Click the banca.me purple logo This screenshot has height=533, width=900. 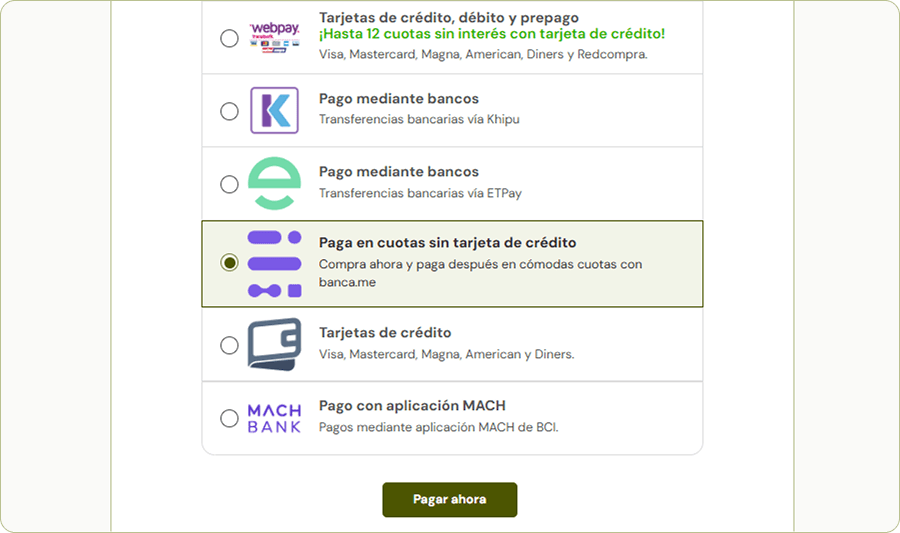click(273, 263)
